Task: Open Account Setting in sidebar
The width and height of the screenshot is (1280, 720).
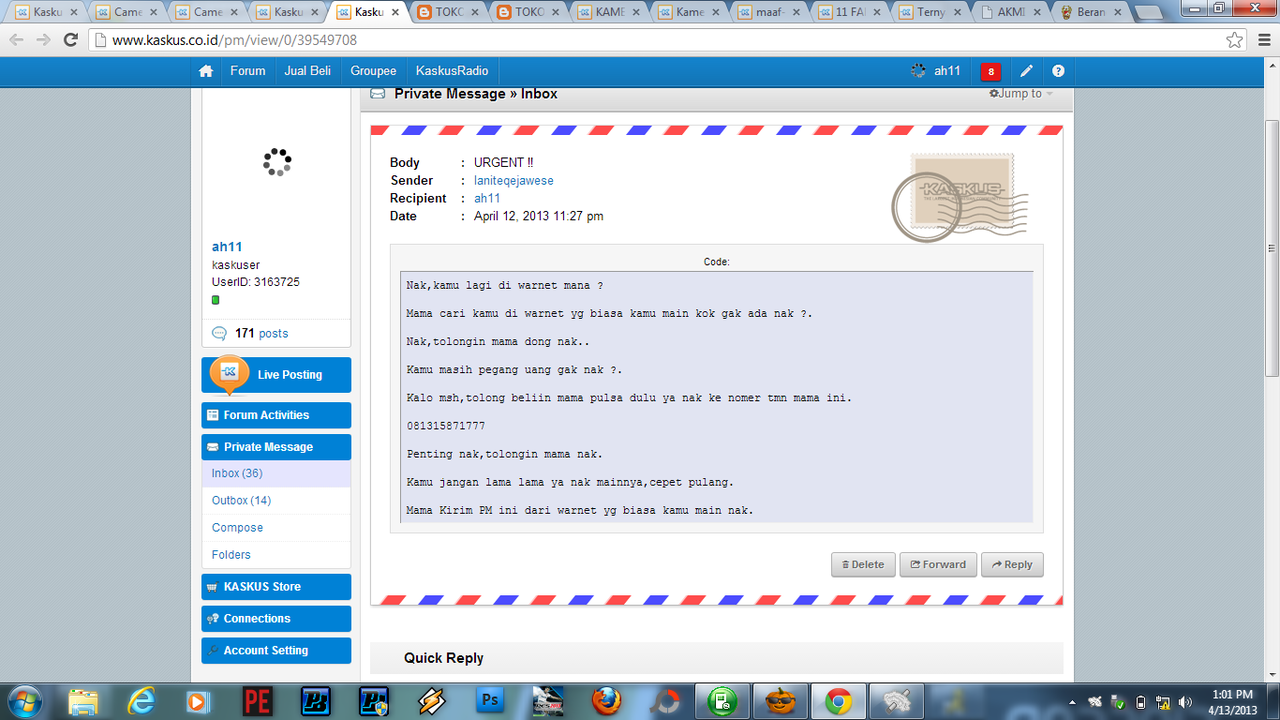Action: point(276,651)
